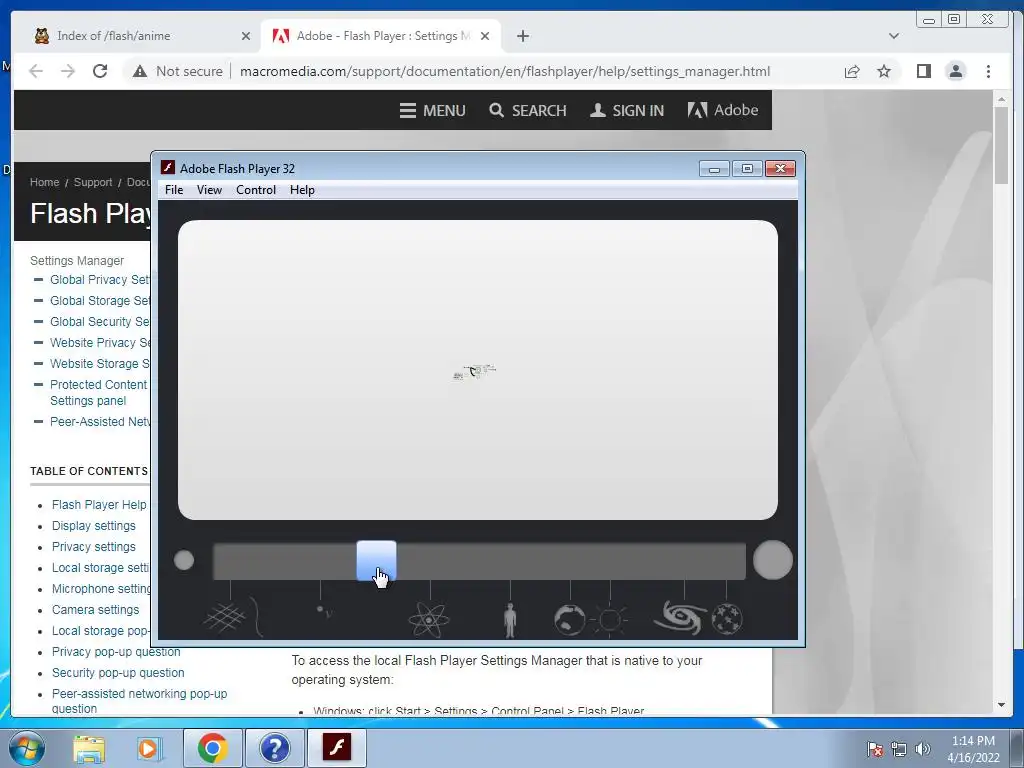The image size is (1024, 768).
Task: Open the Flash Player Help contents link
Action: [99, 505]
